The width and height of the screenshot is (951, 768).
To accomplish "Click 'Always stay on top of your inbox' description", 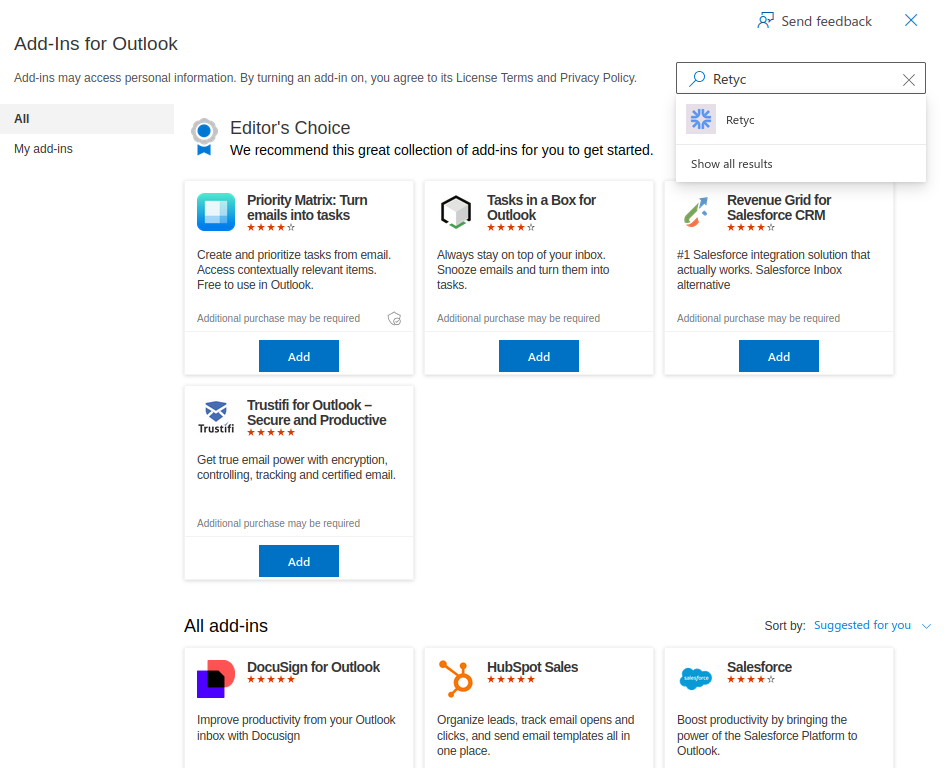I will click(x=523, y=270).
